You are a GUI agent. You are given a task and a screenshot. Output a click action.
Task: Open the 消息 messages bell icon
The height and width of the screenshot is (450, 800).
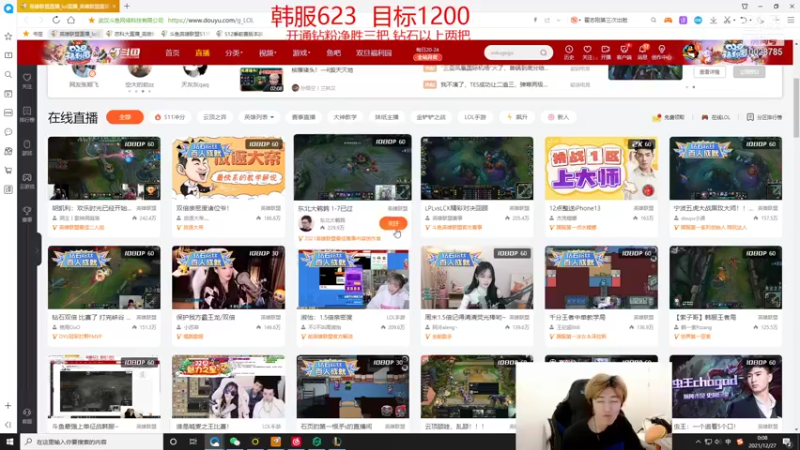(643, 52)
